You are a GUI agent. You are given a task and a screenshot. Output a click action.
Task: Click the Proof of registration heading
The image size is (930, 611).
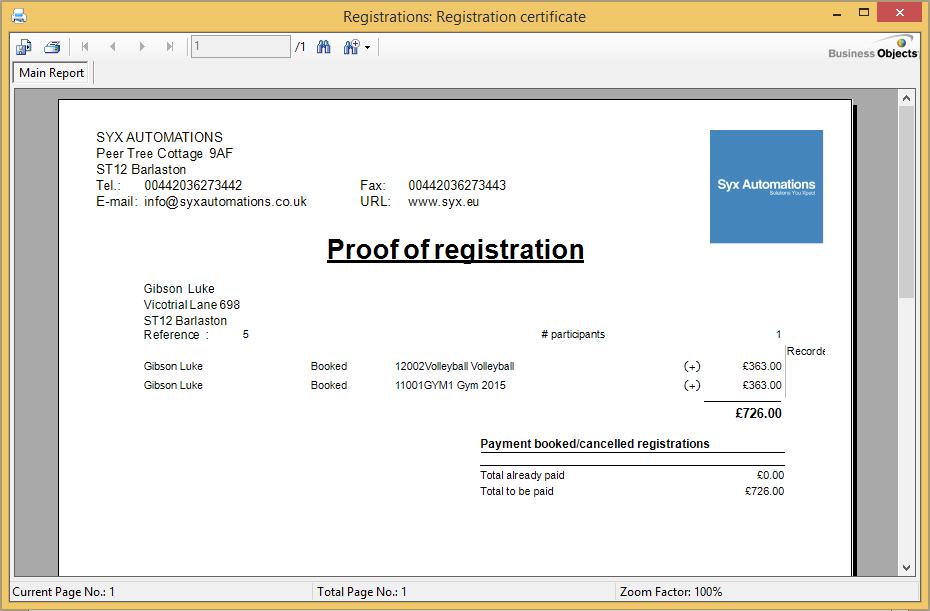(455, 249)
